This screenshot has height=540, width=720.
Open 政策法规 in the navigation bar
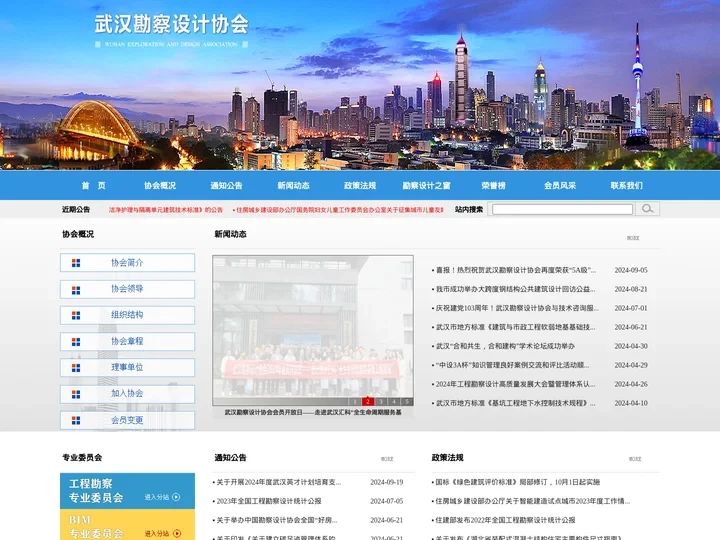coord(360,186)
